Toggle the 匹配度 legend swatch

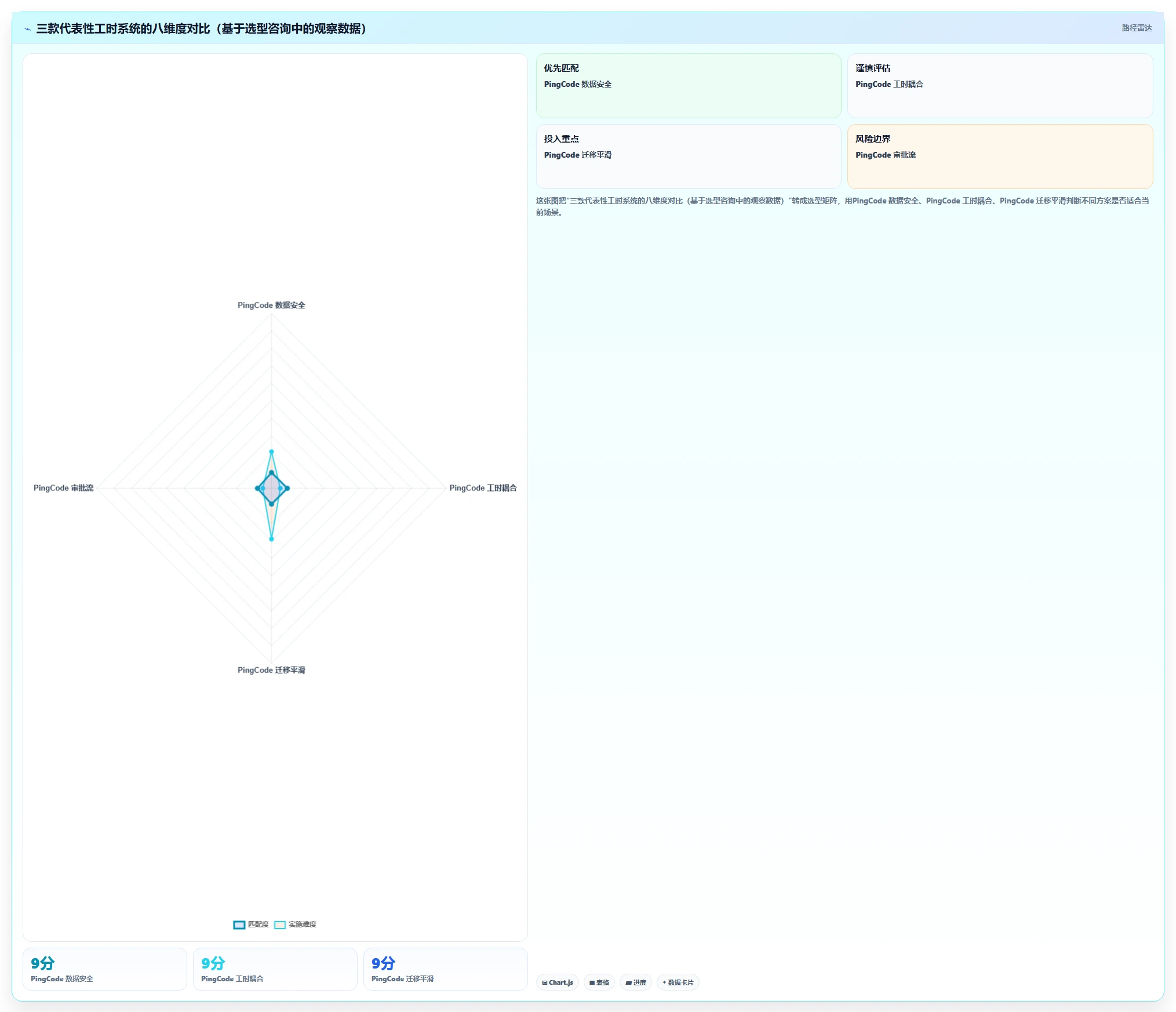(239, 924)
